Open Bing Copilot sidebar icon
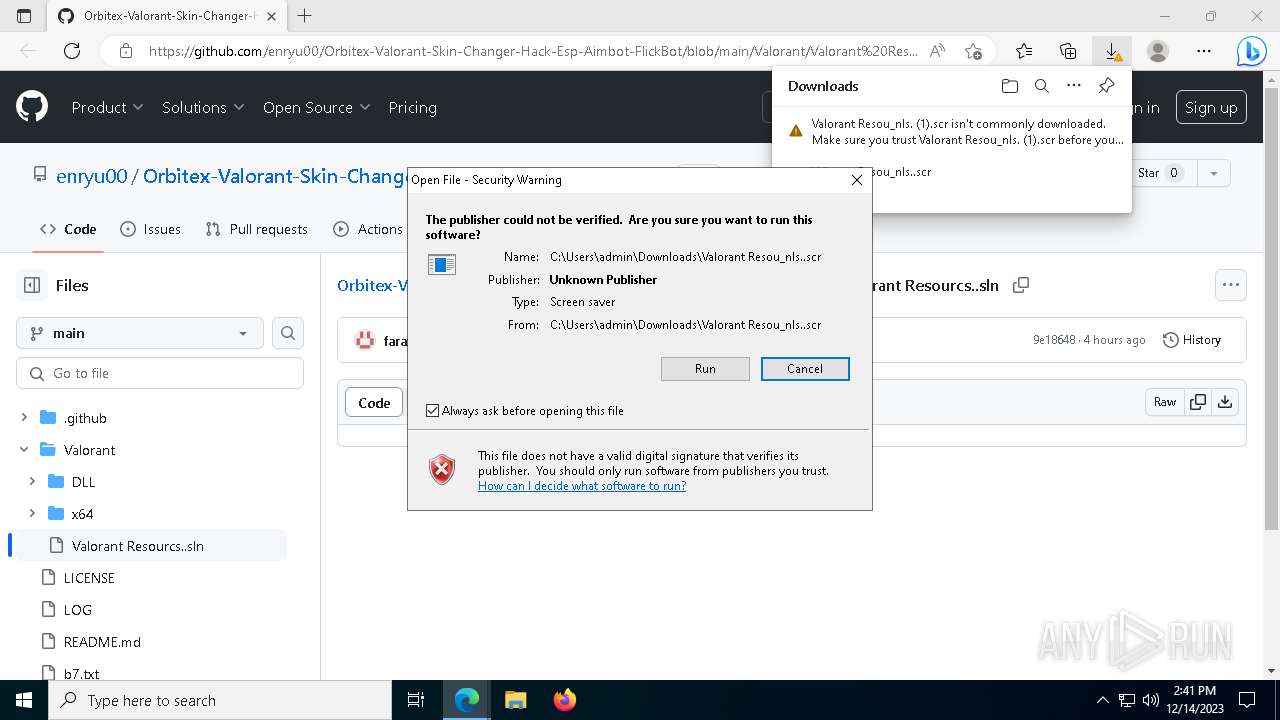The height and width of the screenshot is (720, 1280). pos(1251,51)
